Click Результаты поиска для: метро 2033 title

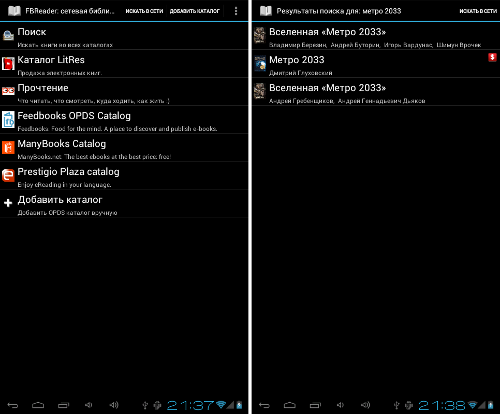(x=339, y=11)
